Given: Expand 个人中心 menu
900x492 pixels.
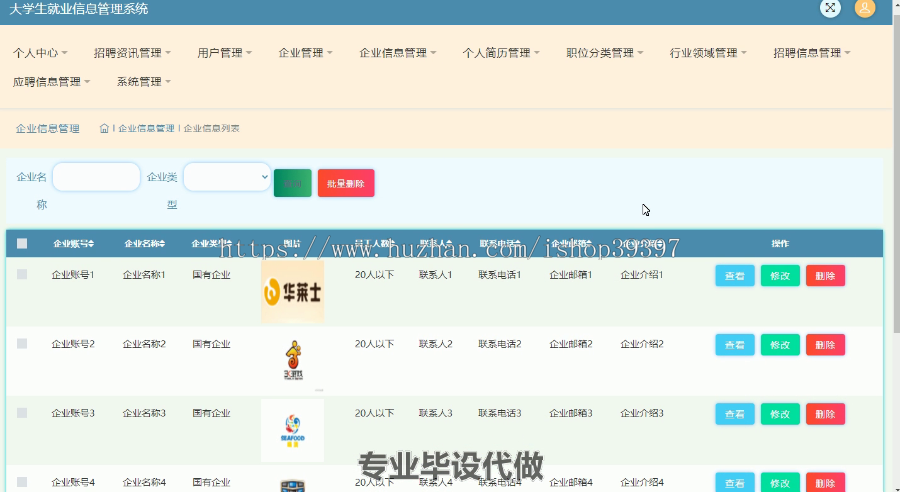Looking at the screenshot, I should (40, 53).
